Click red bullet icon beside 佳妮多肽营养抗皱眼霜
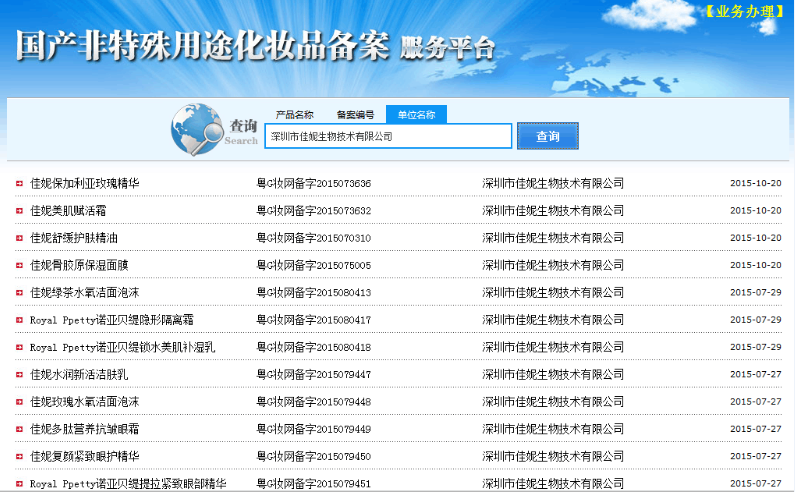 click(19, 430)
